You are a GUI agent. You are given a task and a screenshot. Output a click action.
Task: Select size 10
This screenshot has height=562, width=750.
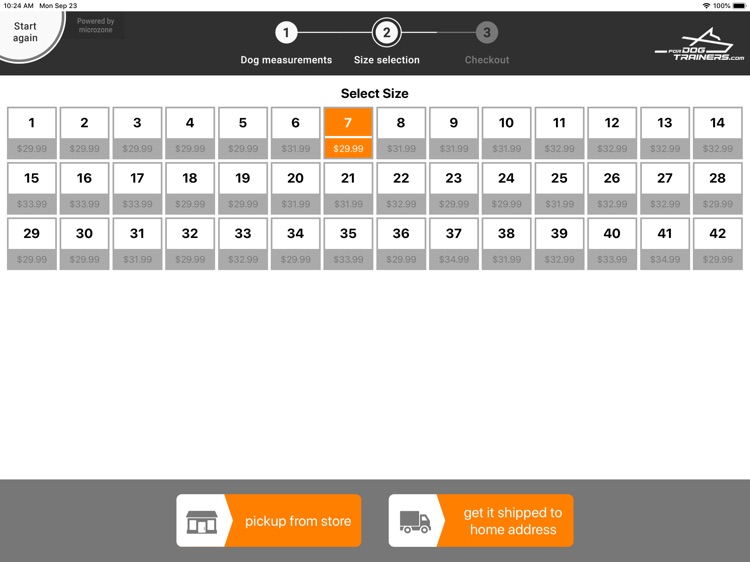click(x=507, y=133)
